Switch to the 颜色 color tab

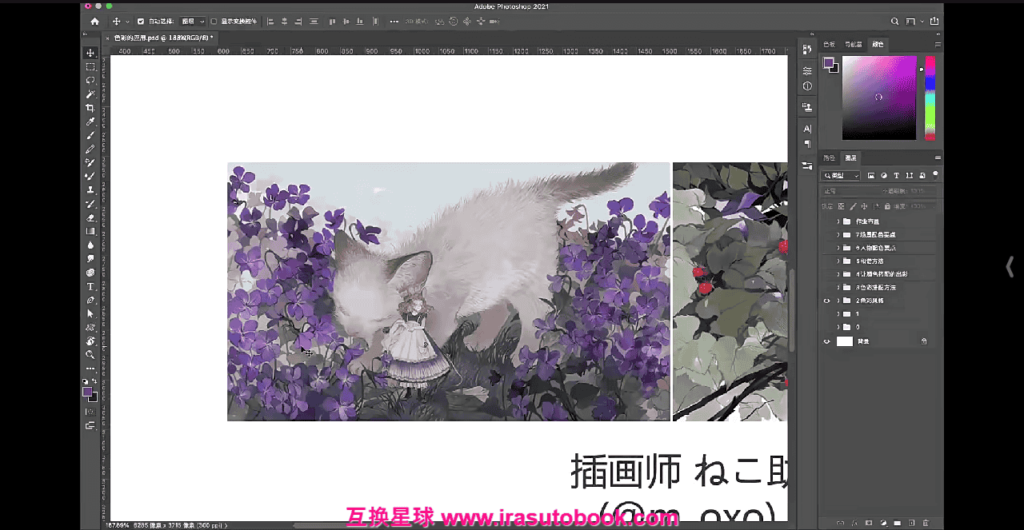[x=878, y=44]
